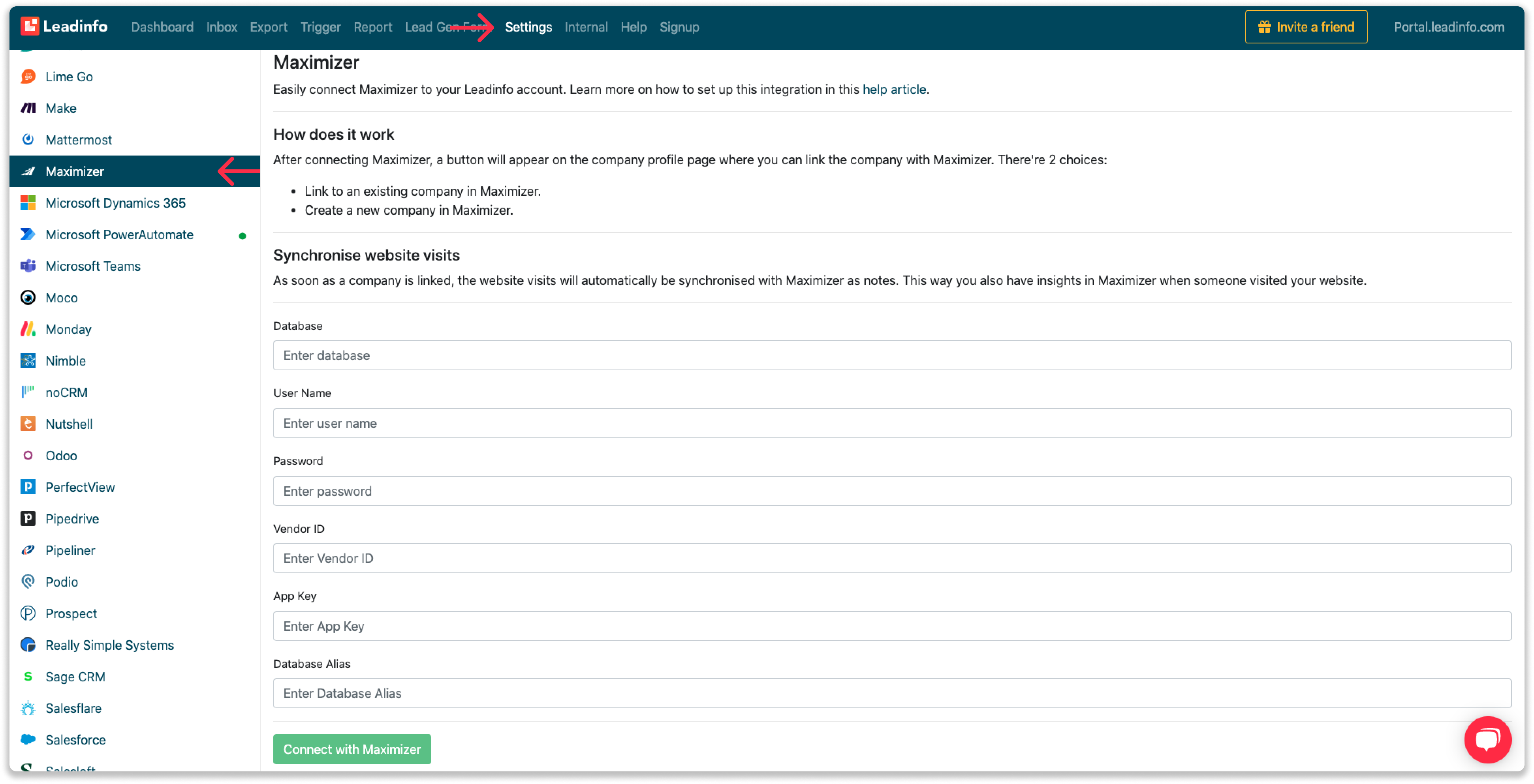Click into the Vendor ID field
The height and width of the screenshot is (784, 1534).
click(x=891, y=558)
